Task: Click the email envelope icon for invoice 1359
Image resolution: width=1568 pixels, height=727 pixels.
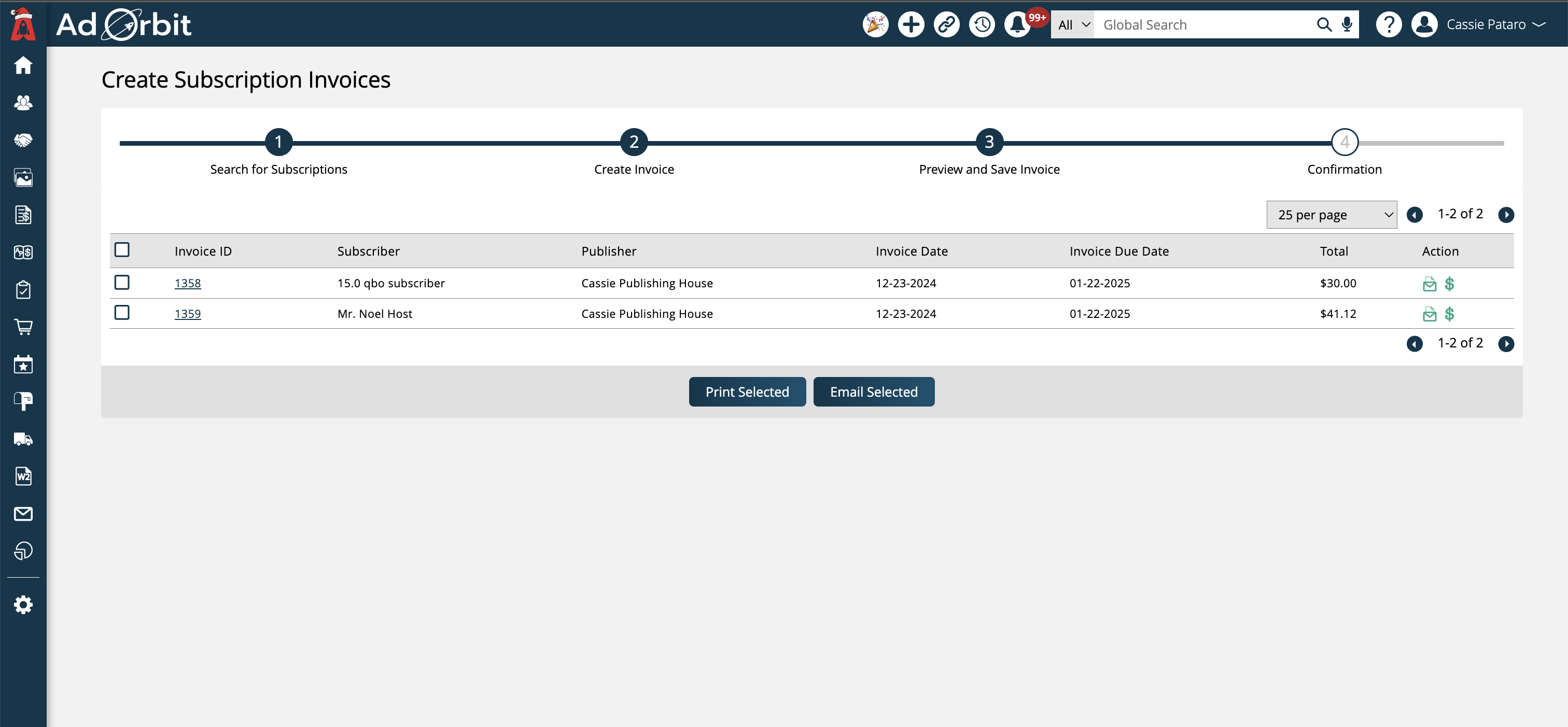Action: (x=1429, y=314)
